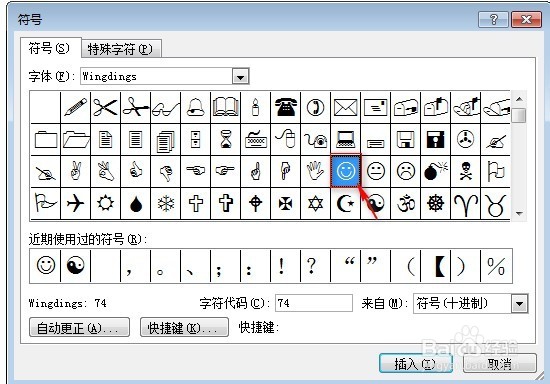Pick the open raised hand symbol
The height and width of the screenshot is (384, 550).
315,171
